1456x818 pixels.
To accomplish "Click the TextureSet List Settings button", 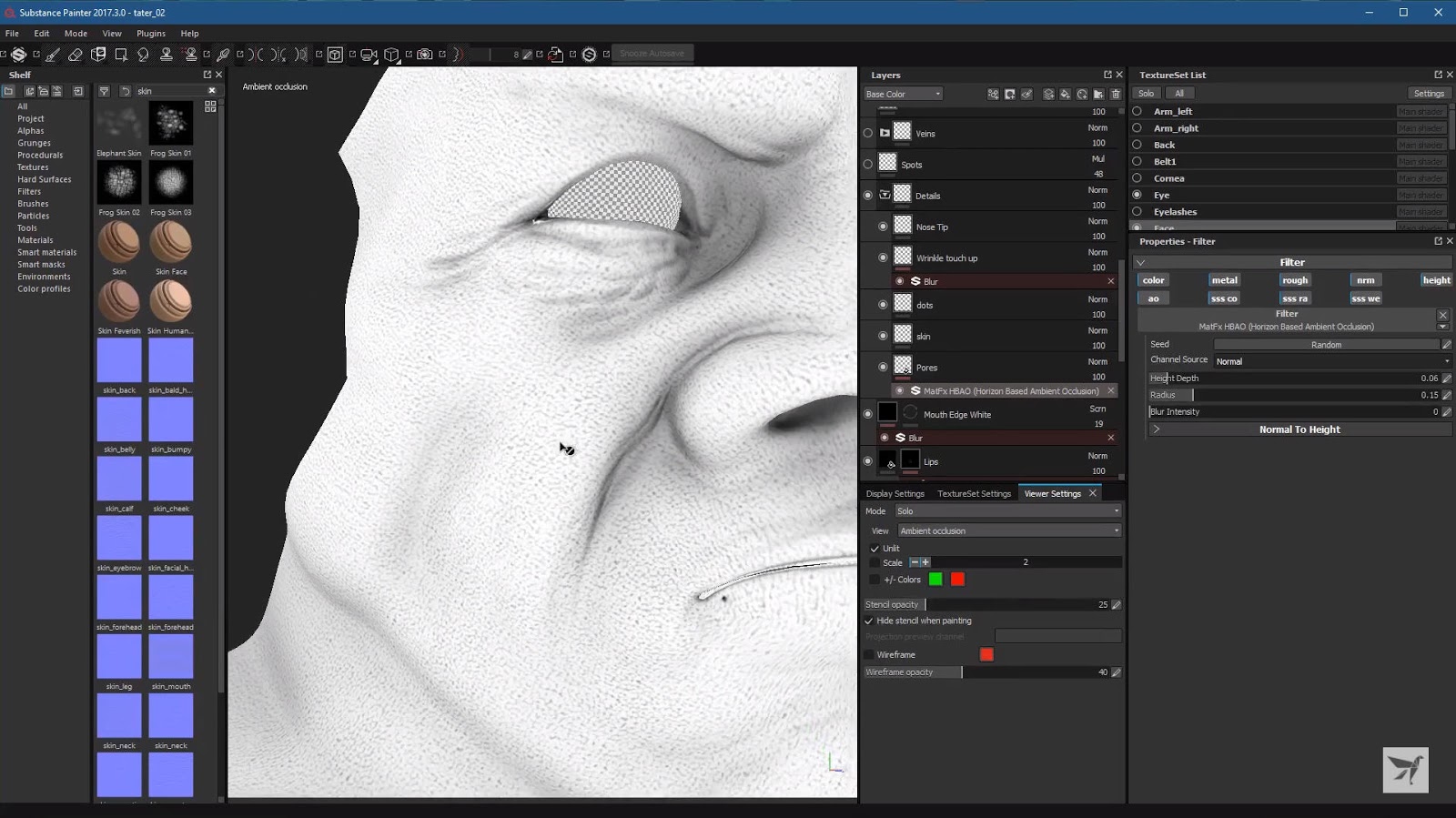I will coord(1429,94).
